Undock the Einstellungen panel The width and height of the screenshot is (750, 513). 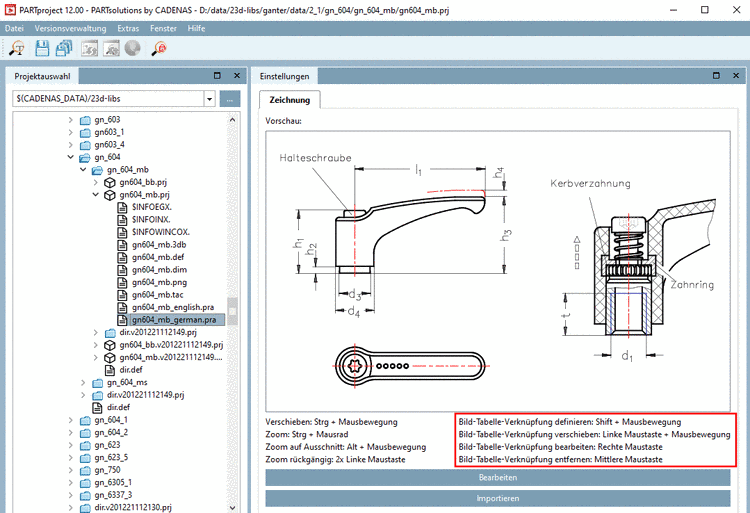(716, 76)
